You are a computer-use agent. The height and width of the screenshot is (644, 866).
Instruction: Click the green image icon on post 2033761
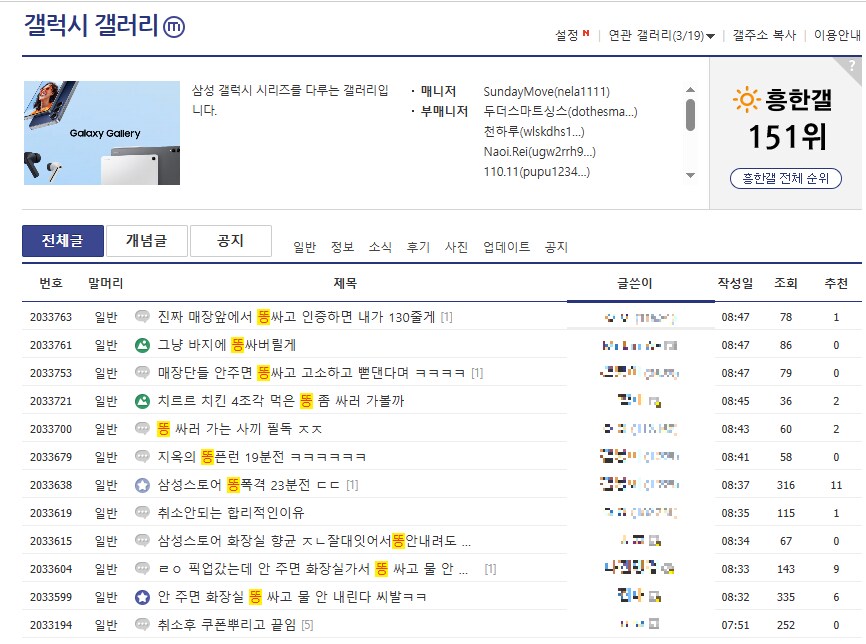pyautogui.click(x=142, y=345)
